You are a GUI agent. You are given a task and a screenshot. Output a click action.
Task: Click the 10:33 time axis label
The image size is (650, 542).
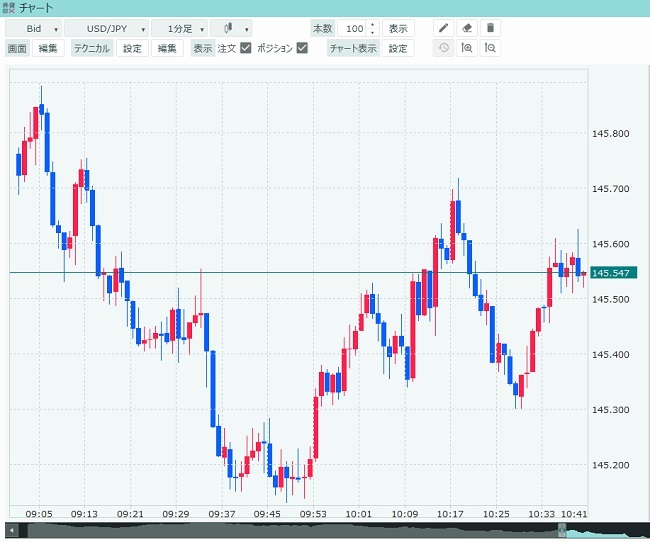point(542,514)
